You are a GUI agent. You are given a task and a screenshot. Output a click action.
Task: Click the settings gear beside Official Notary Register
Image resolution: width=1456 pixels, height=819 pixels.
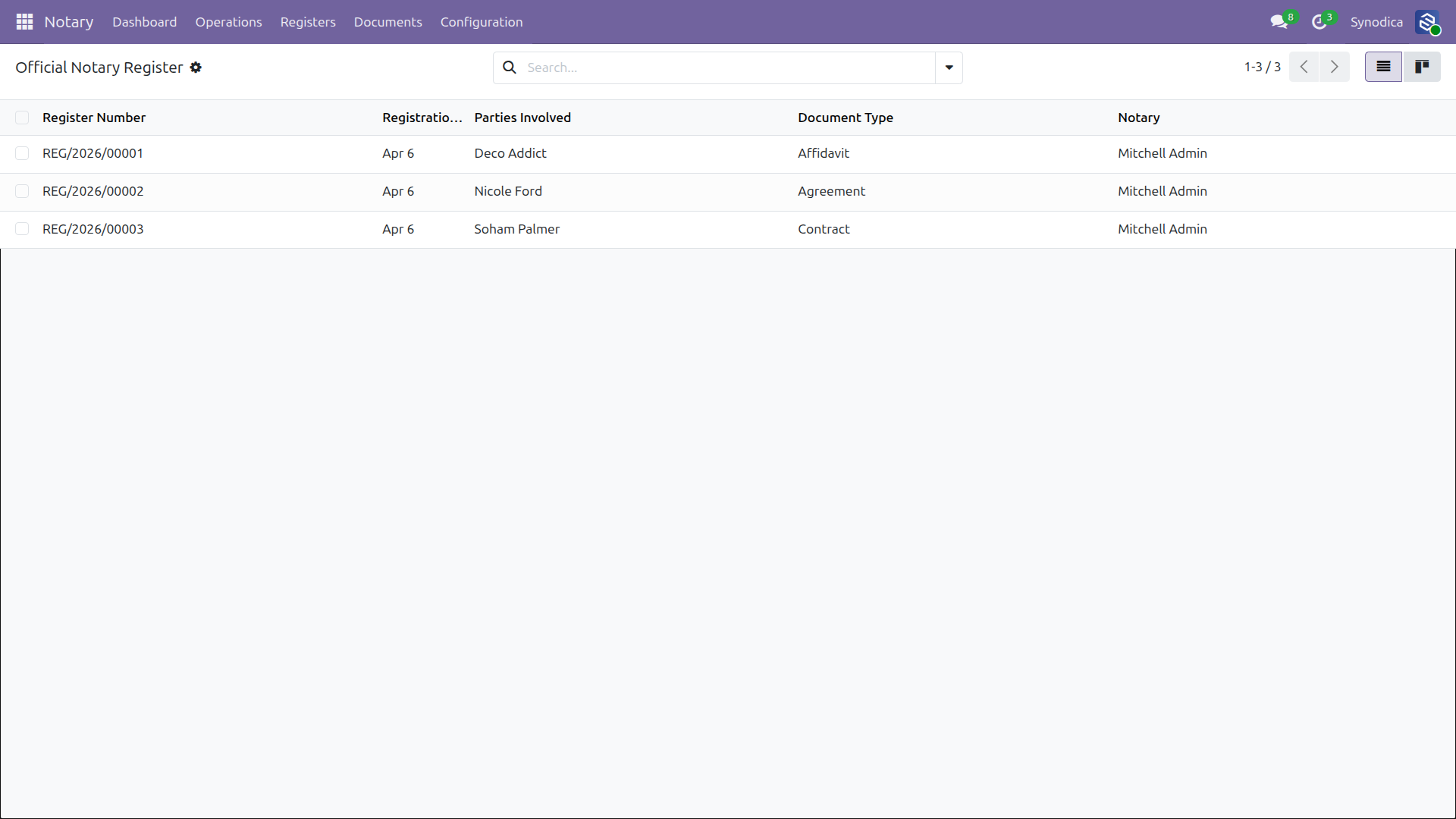coord(196,67)
